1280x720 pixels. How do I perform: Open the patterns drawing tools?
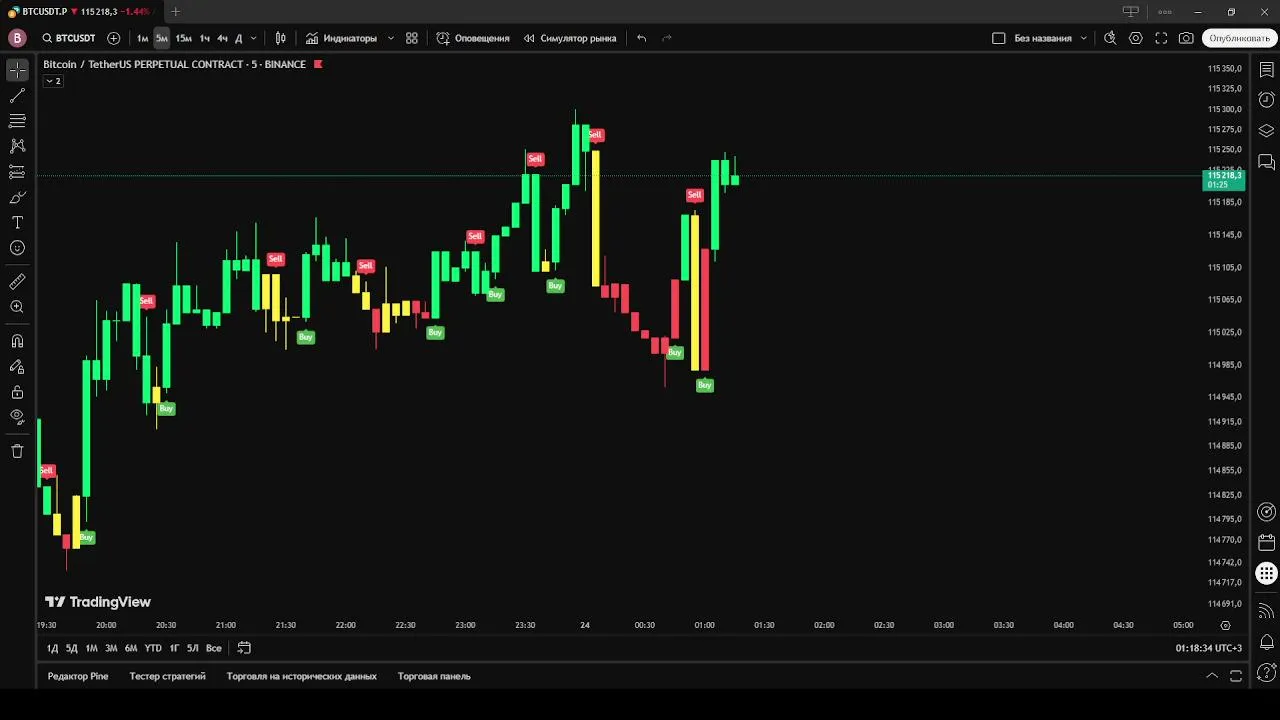pyautogui.click(x=17, y=146)
